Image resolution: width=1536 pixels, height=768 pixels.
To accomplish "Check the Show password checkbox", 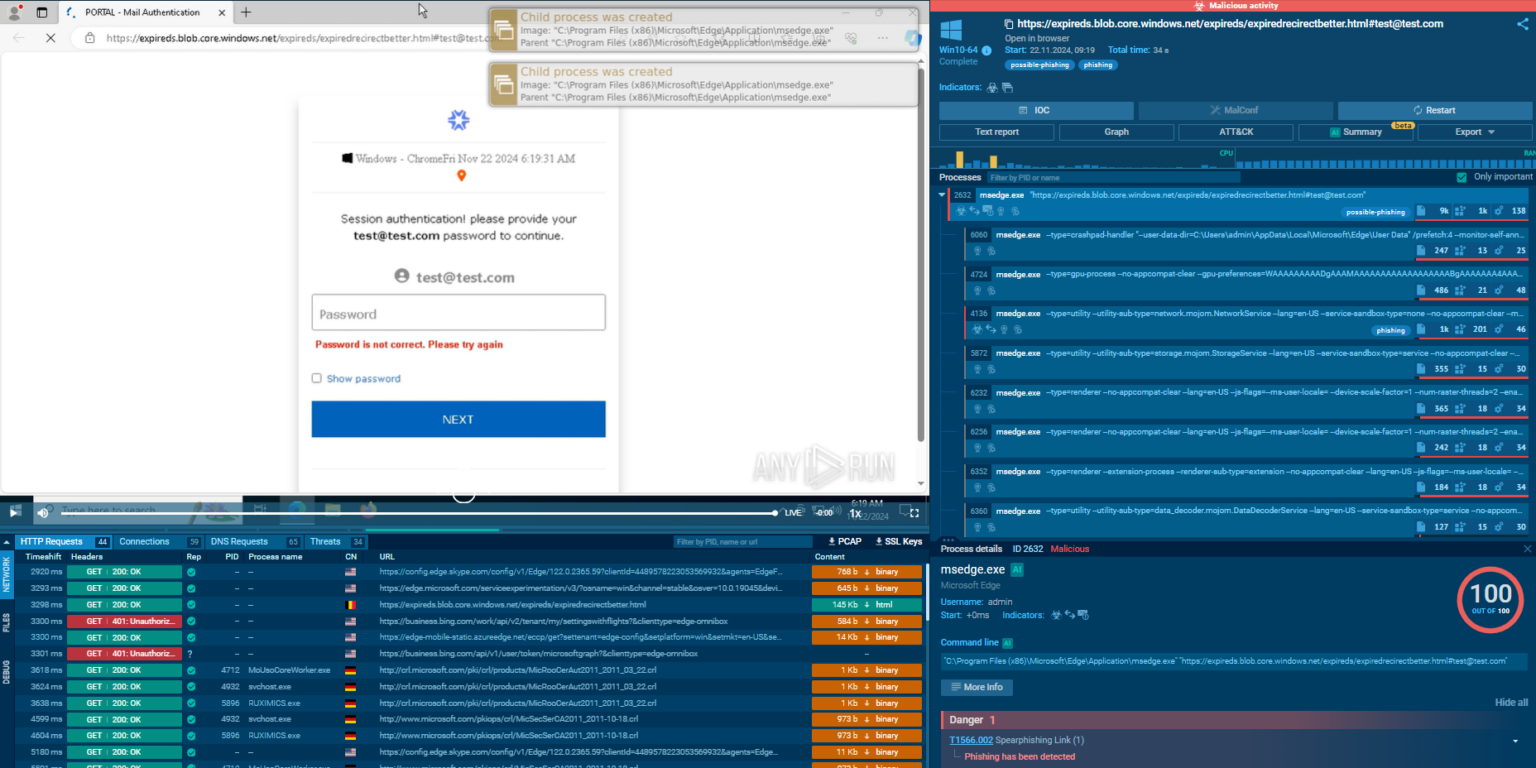I will tap(317, 379).
